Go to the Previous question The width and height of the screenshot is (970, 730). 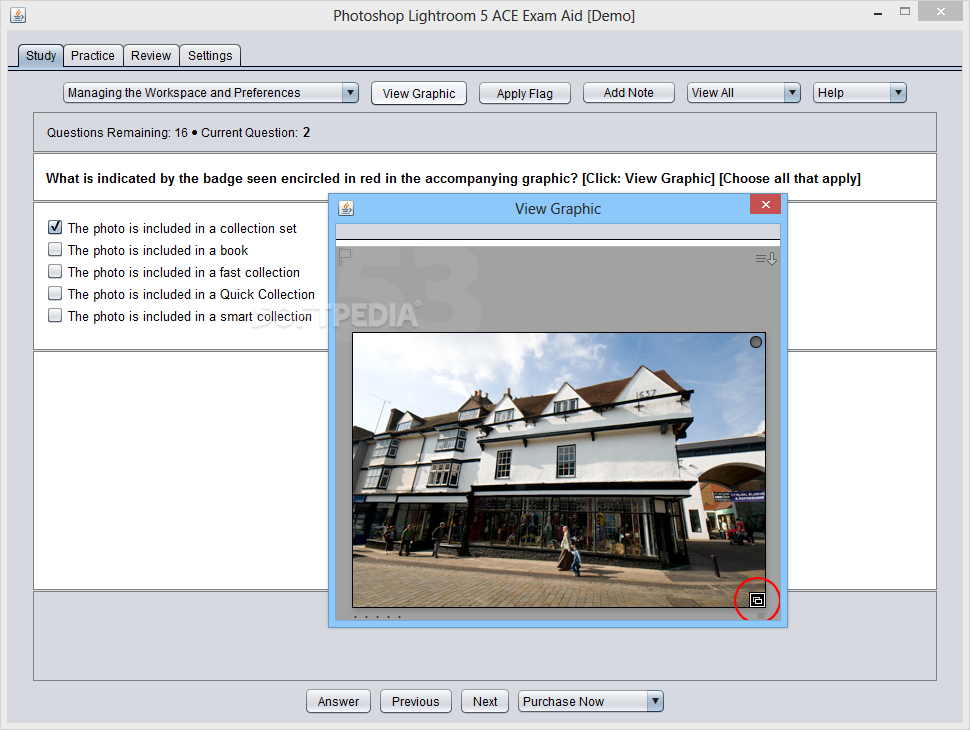click(416, 702)
